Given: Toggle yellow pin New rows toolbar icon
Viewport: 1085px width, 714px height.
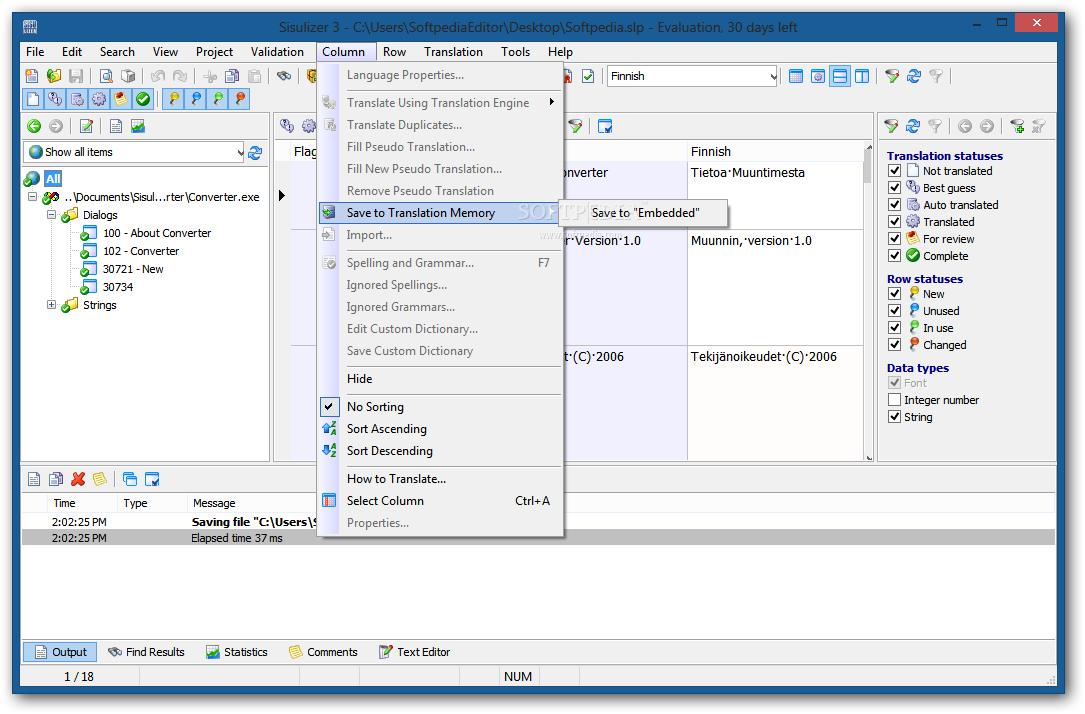Looking at the screenshot, I should pyautogui.click(x=173, y=99).
